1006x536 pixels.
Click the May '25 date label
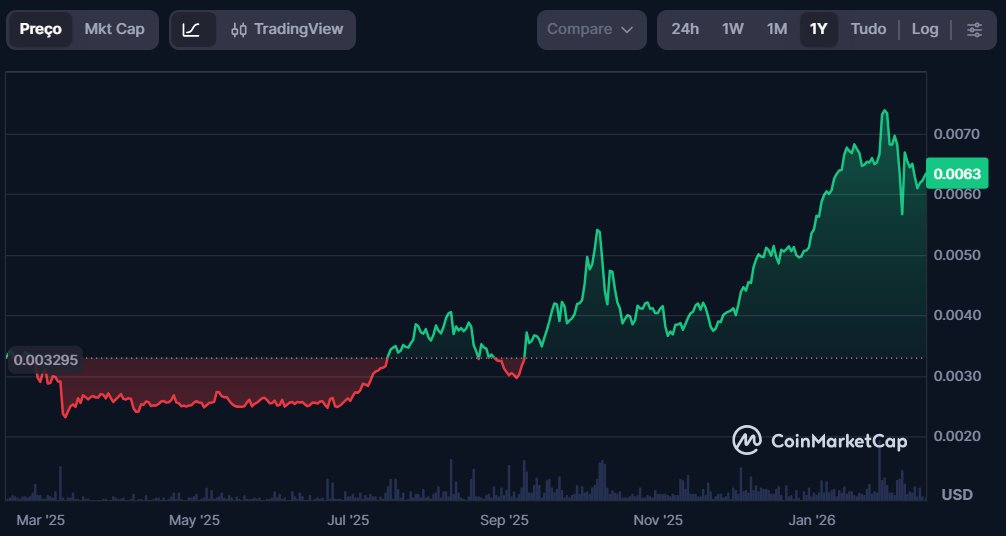click(x=194, y=521)
